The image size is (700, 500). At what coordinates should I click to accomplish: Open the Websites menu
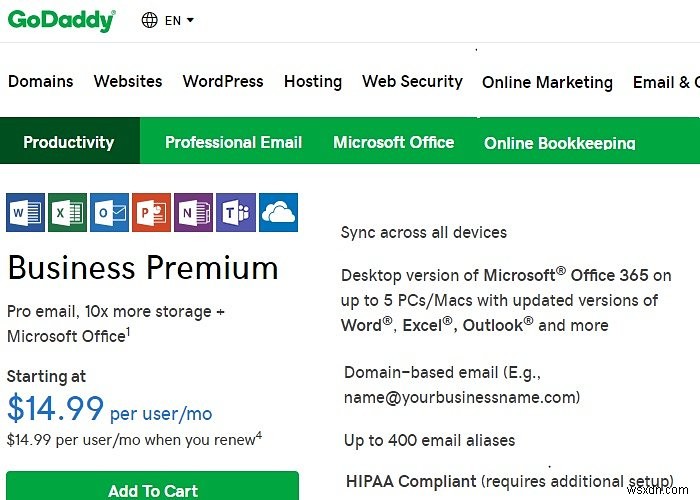[x=128, y=82]
